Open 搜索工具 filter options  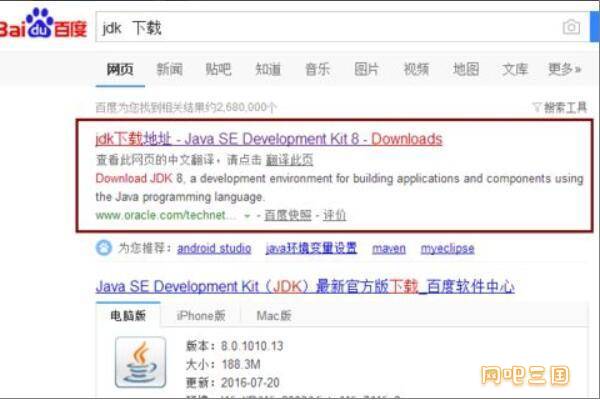[560, 107]
